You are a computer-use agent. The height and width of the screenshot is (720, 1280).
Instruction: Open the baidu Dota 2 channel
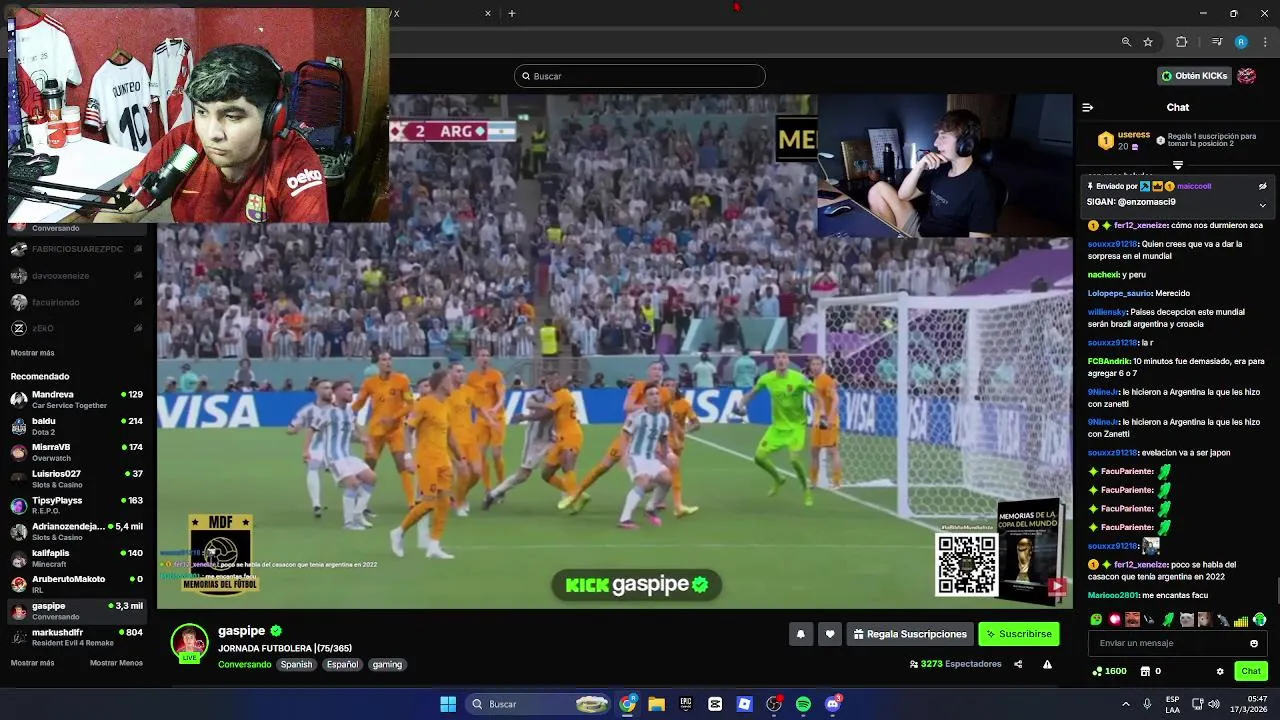[76, 426]
